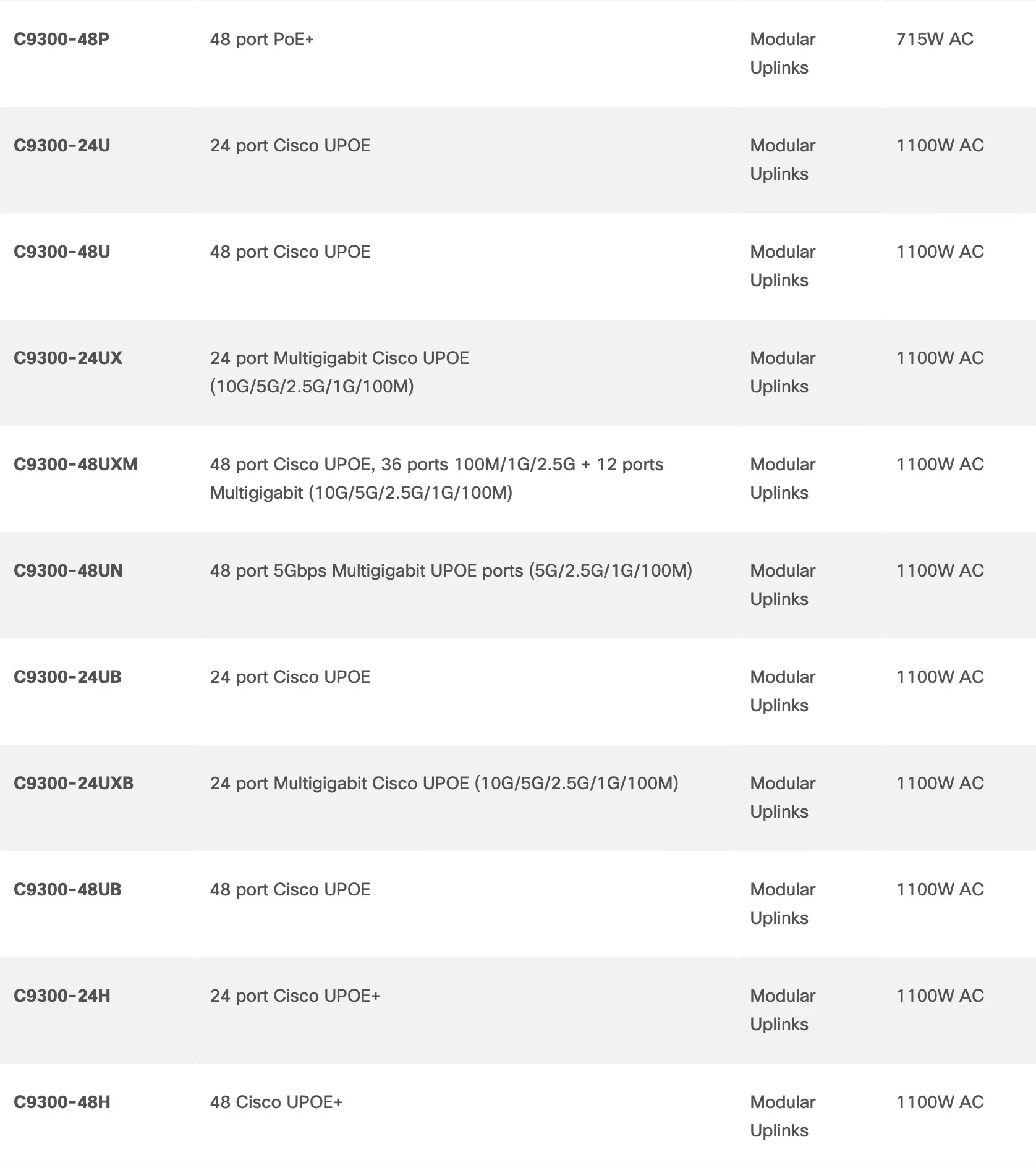
Task: Select the "48 port PoE+" description
Action: click(262, 40)
